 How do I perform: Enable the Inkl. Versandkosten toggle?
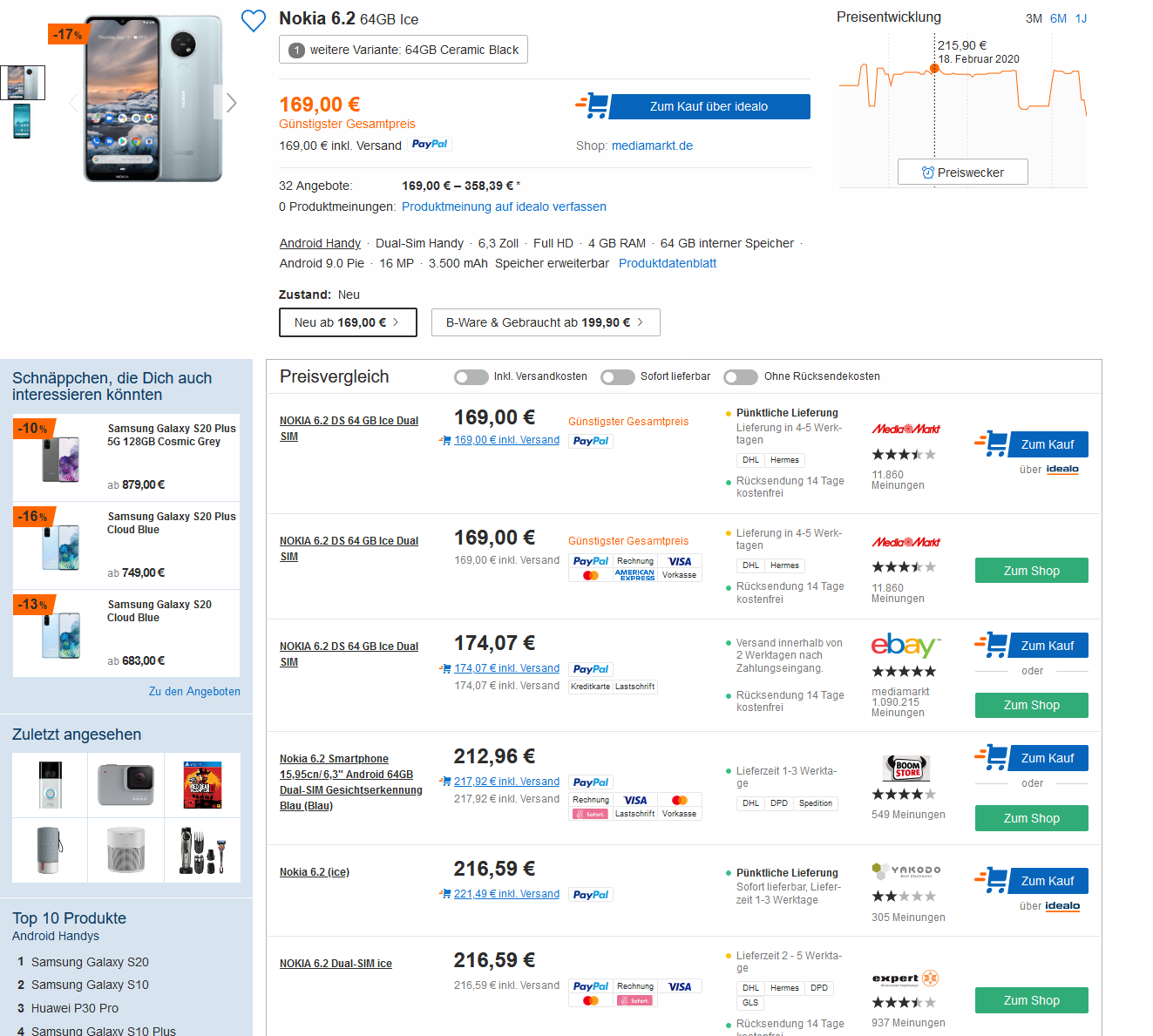(x=471, y=377)
